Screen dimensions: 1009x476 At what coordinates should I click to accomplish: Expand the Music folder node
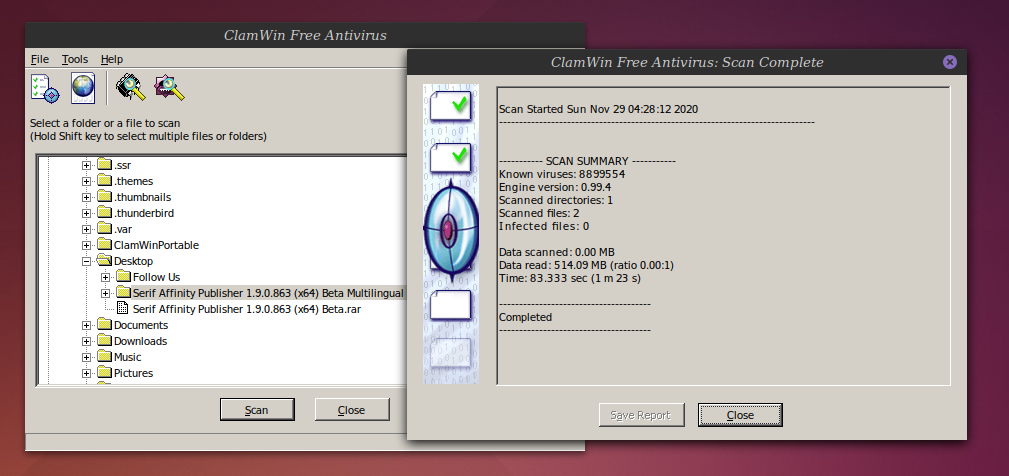click(x=86, y=358)
